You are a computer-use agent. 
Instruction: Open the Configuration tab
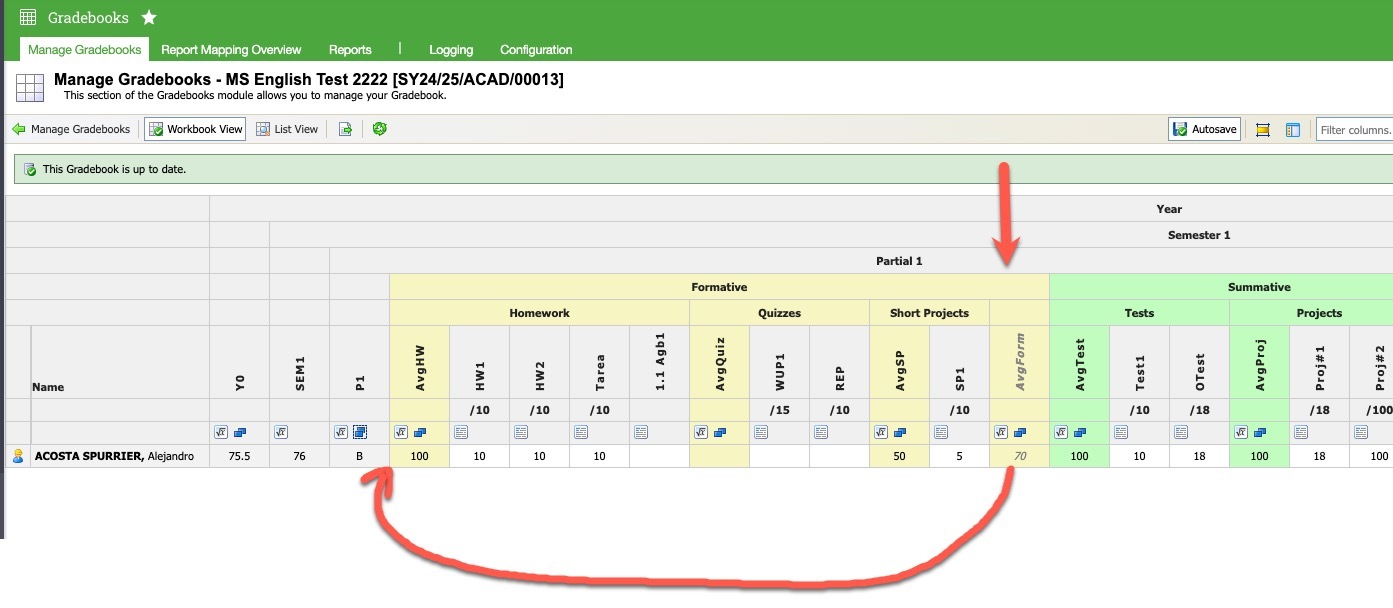536,50
